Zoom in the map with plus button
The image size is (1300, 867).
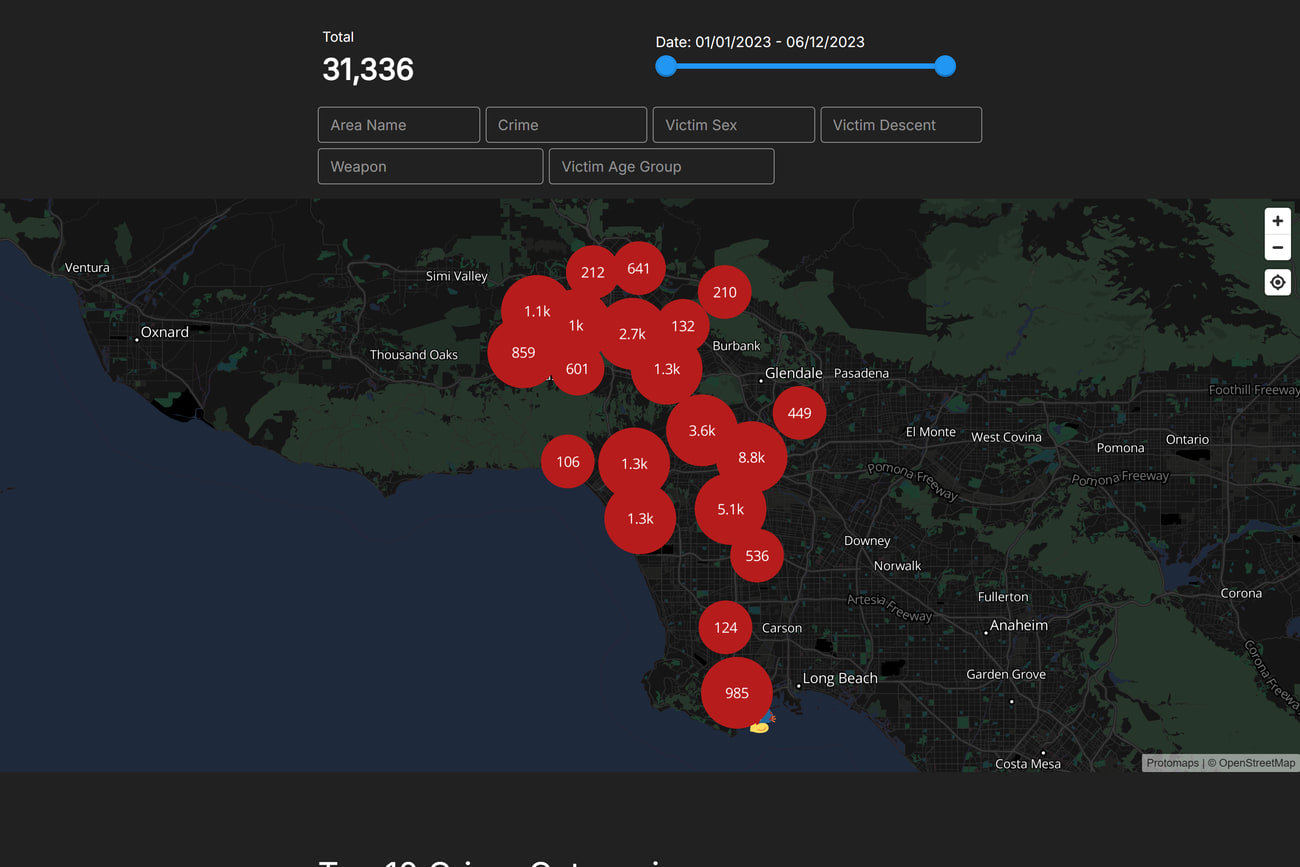[x=1277, y=221]
